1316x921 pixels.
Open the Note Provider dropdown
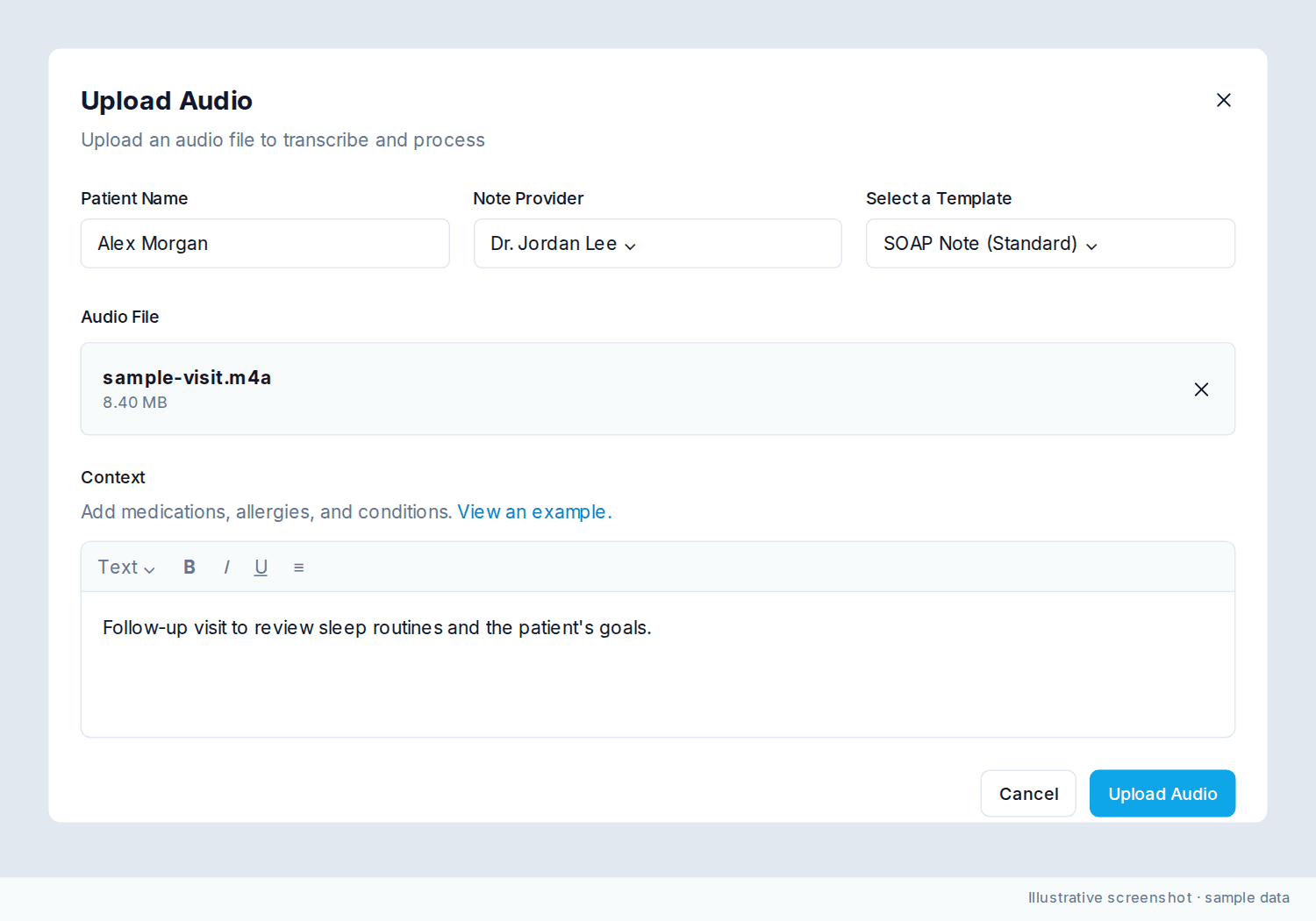658,244
